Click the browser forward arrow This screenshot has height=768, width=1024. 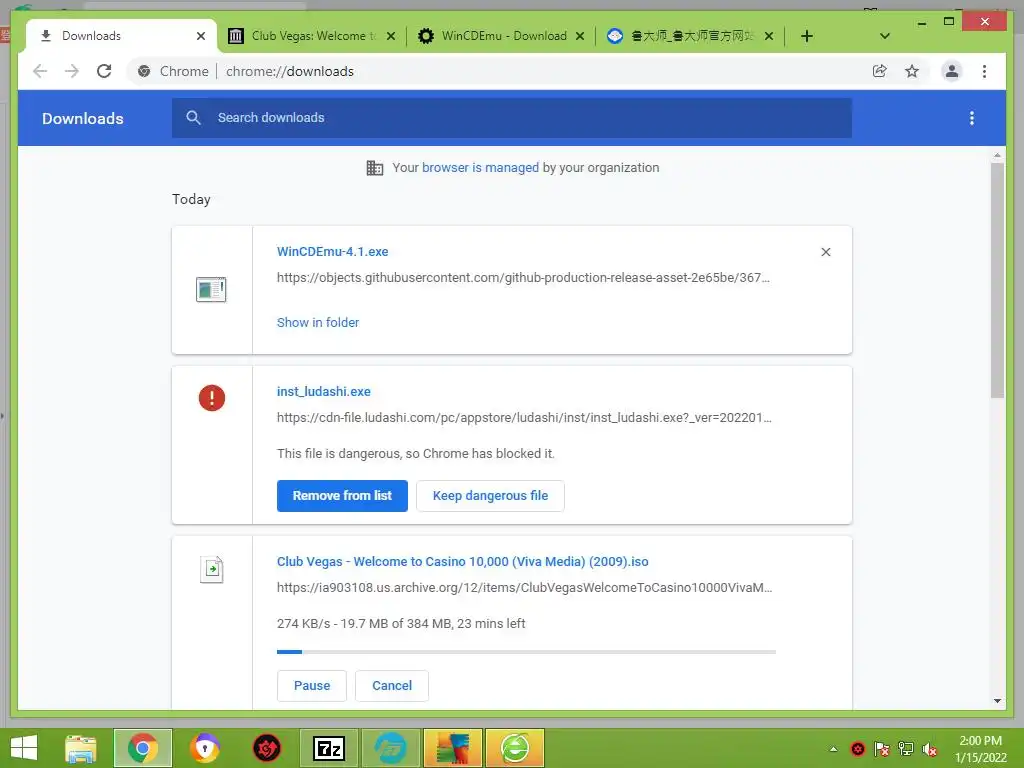pos(72,71)
